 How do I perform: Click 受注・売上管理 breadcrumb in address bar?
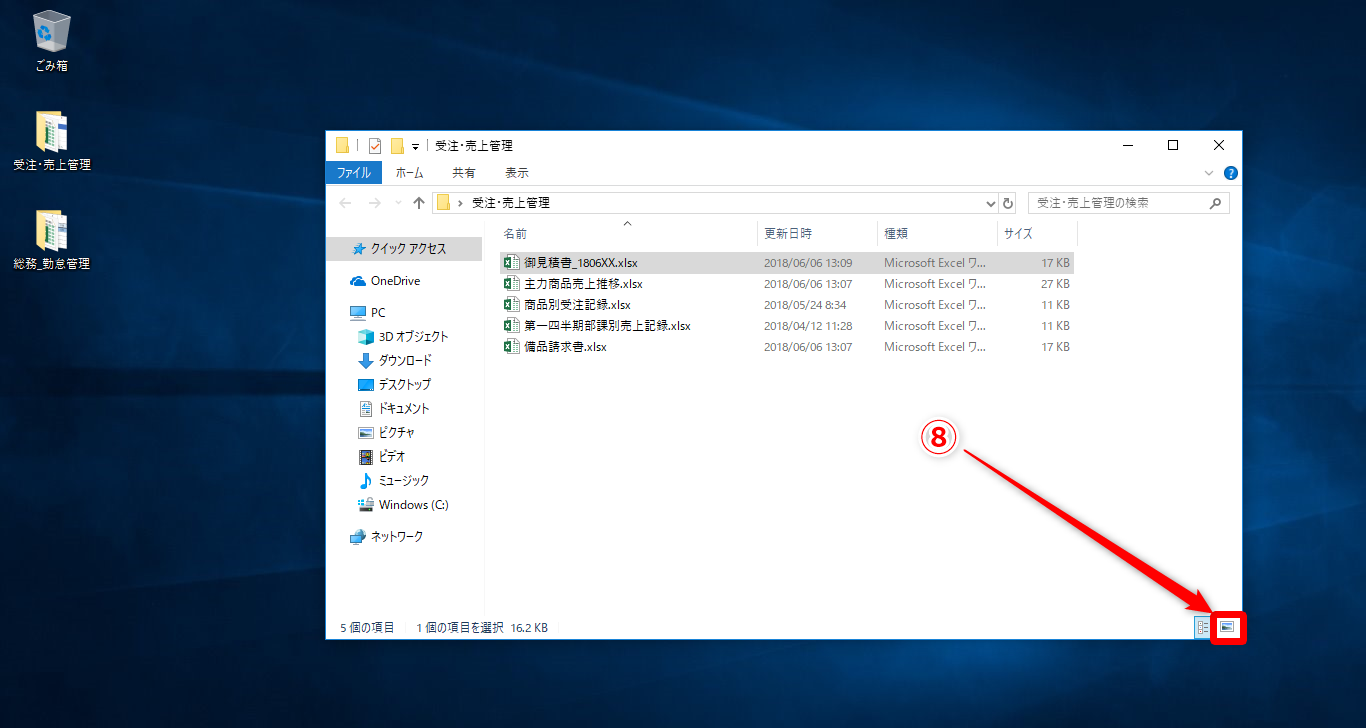click(510, 203)
